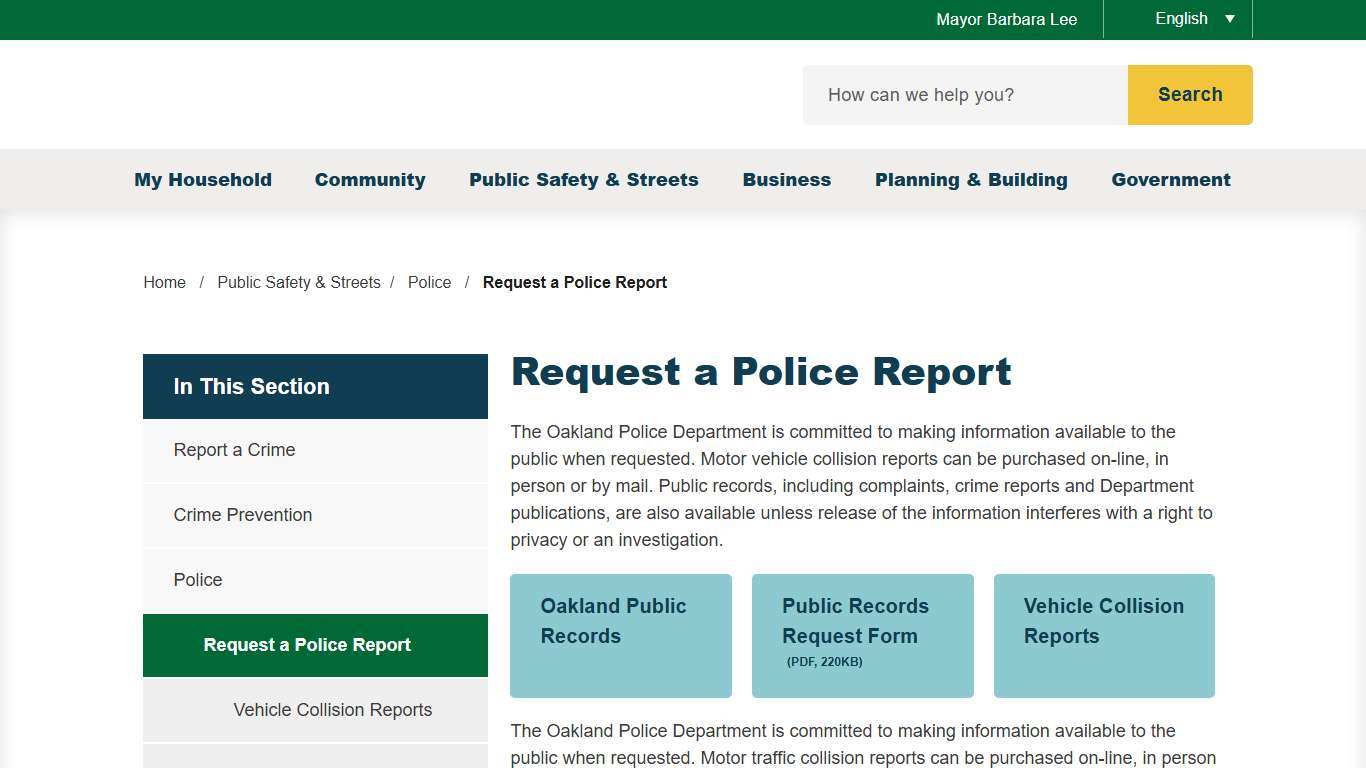Select My Household in the navigation bar
This screenshot has height=768, width=1366.
coord(203,180)
